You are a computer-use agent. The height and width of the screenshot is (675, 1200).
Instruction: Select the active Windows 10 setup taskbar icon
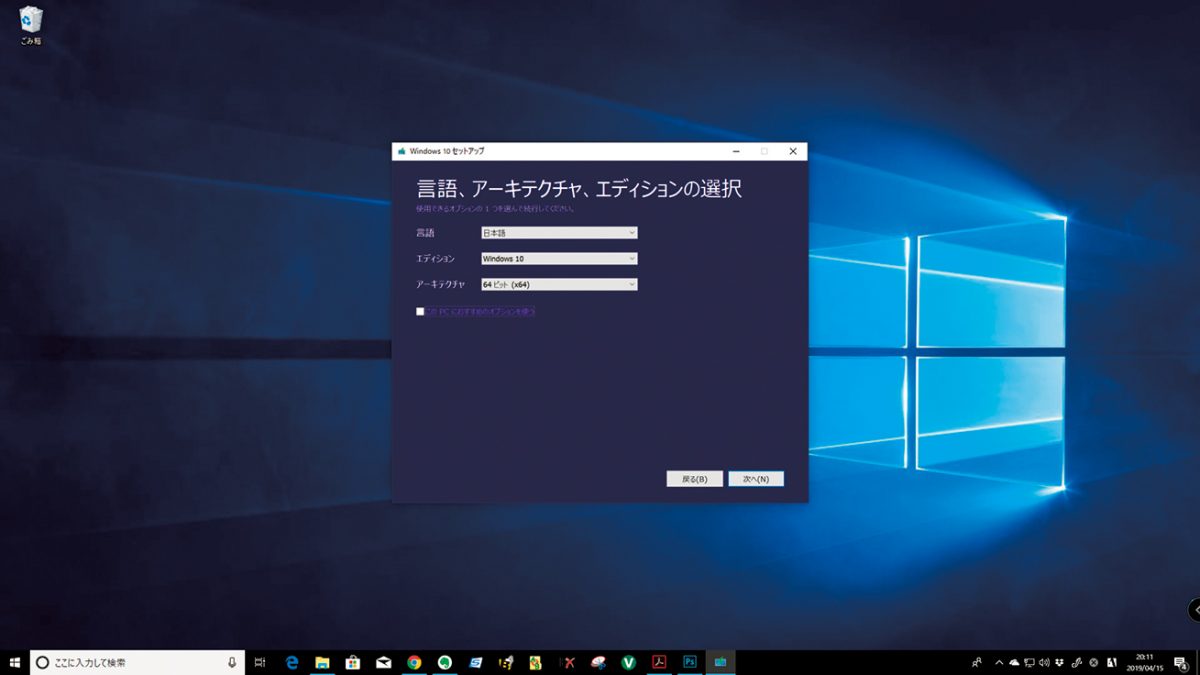click(x=720, y=662)
